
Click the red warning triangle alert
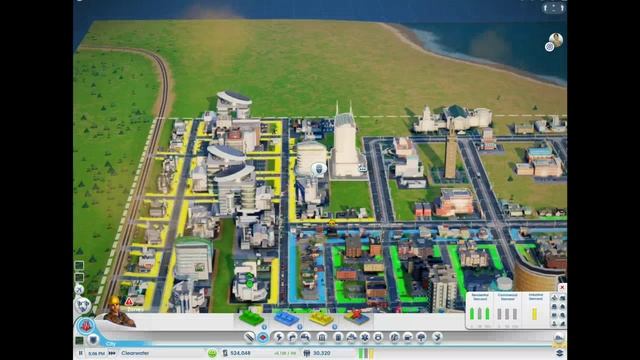tap(129, 302)
